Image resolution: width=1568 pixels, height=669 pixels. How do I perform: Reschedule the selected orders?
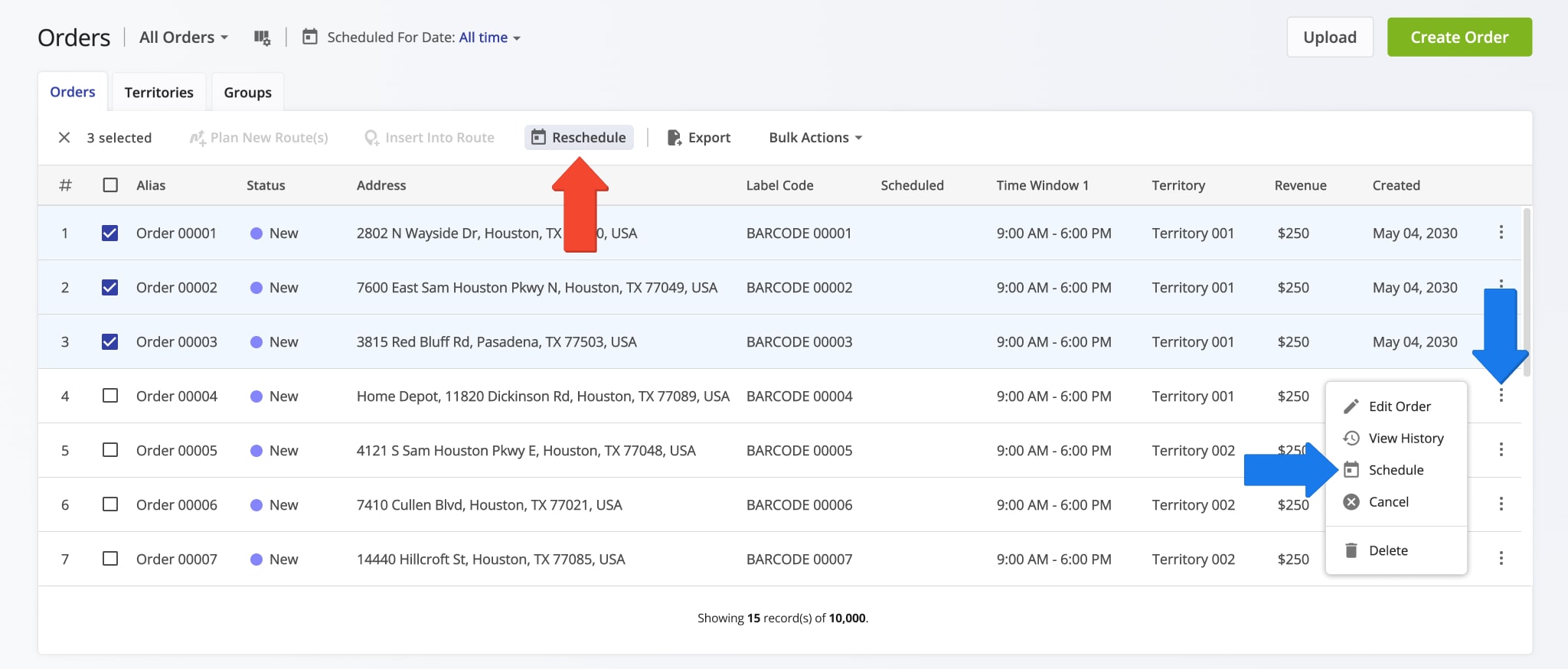579,138
